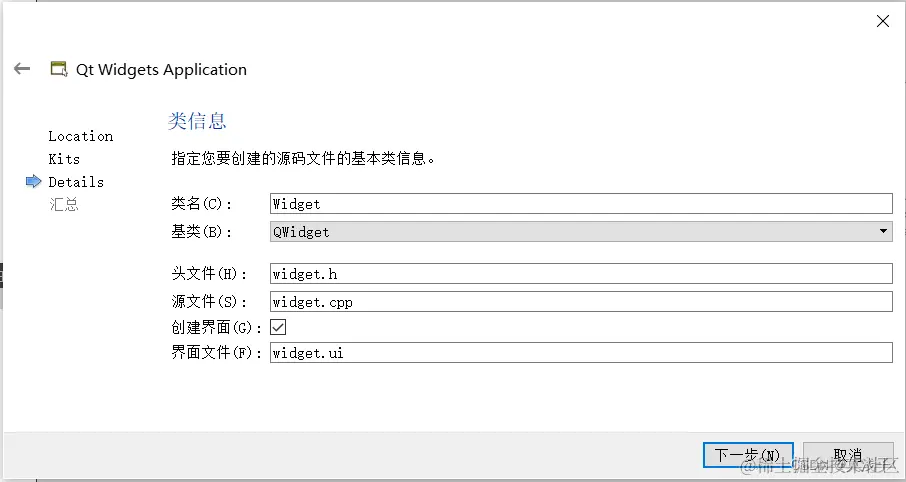Click the 创建界面(G) label
This screenshot has height=482, width=906.
tap(217, 328)
